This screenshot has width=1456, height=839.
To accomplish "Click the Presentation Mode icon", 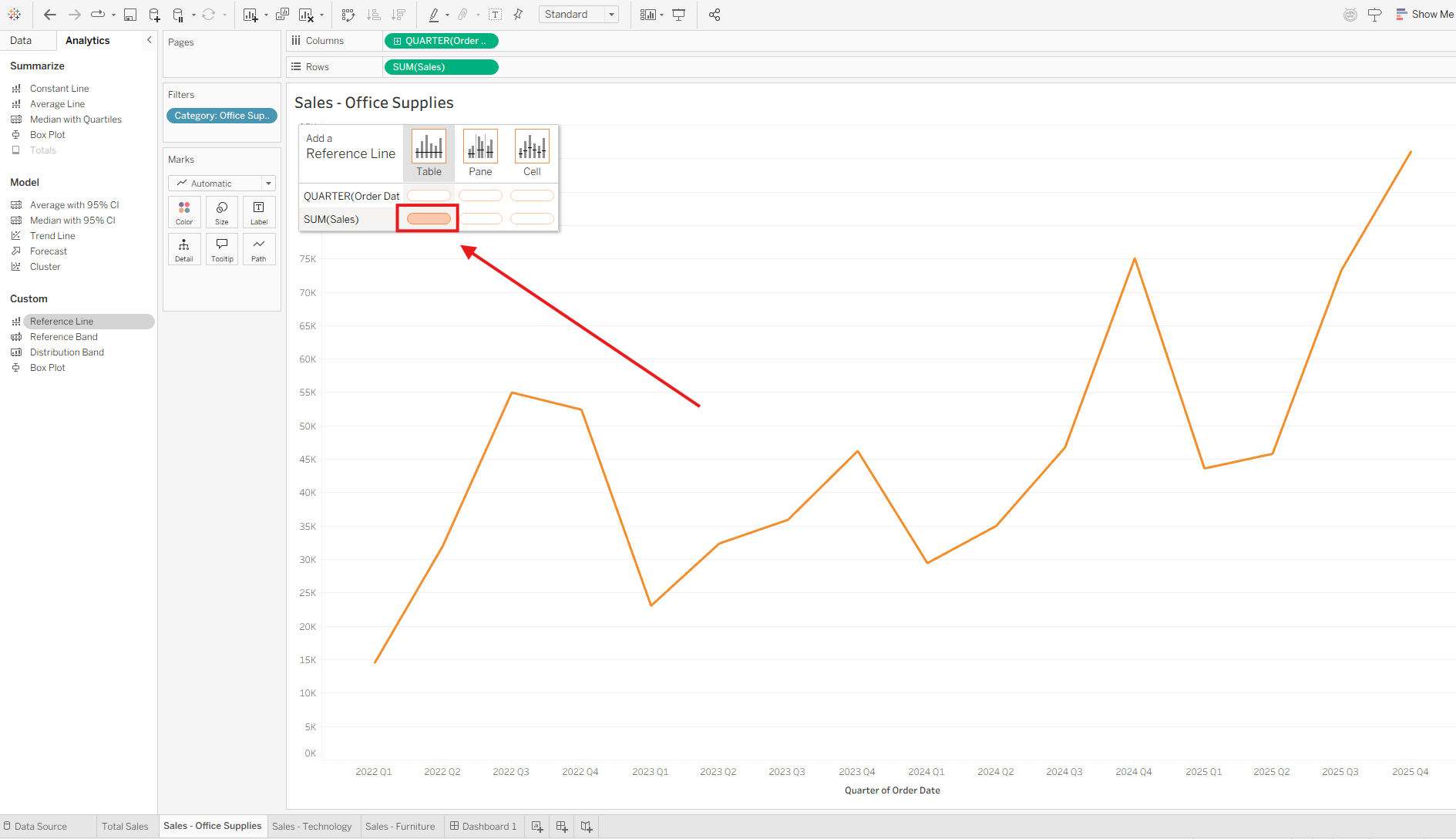I will (x=679, y=15).
